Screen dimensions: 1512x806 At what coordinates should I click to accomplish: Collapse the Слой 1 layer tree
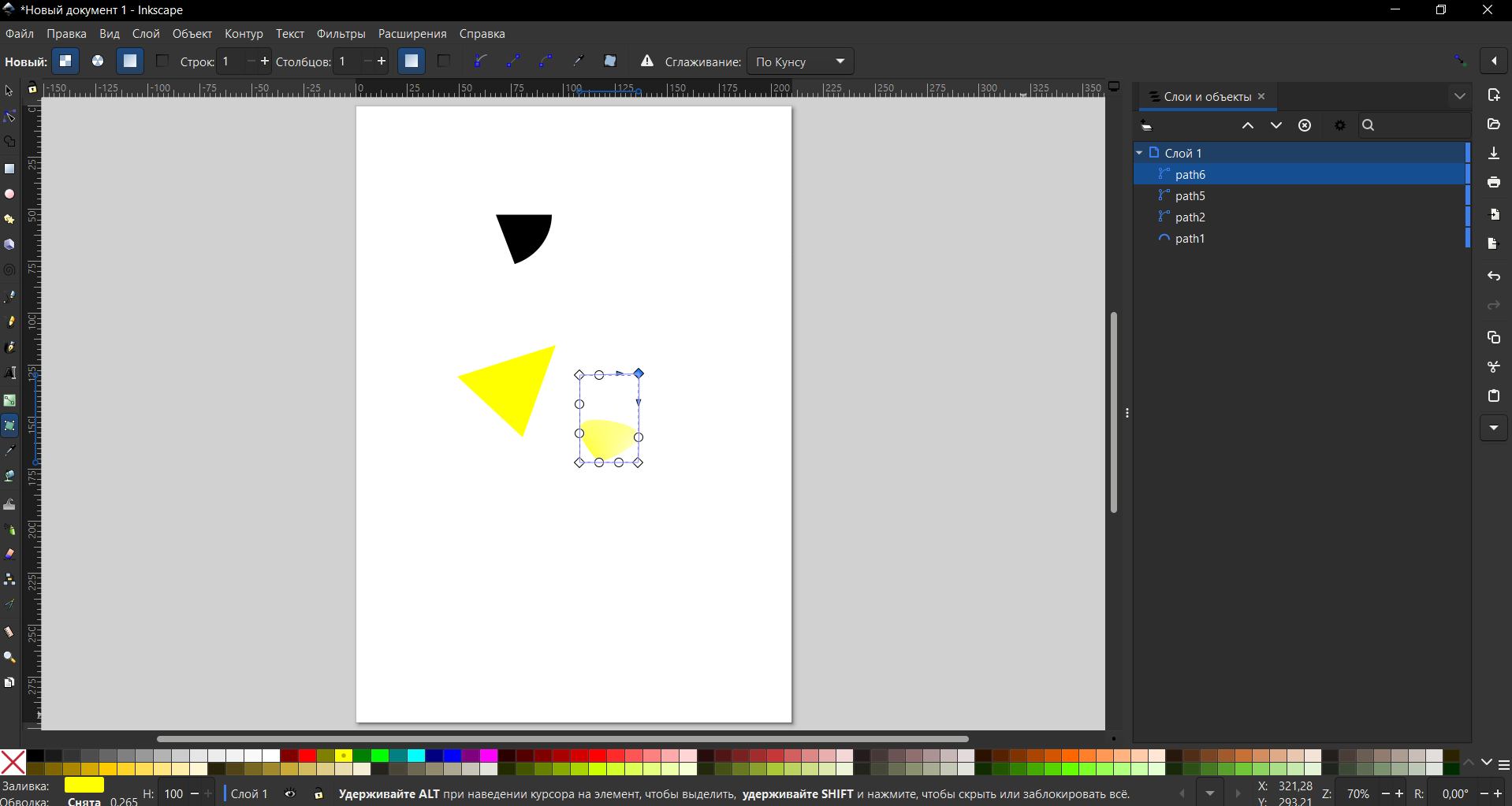[x=1140, y=153]
